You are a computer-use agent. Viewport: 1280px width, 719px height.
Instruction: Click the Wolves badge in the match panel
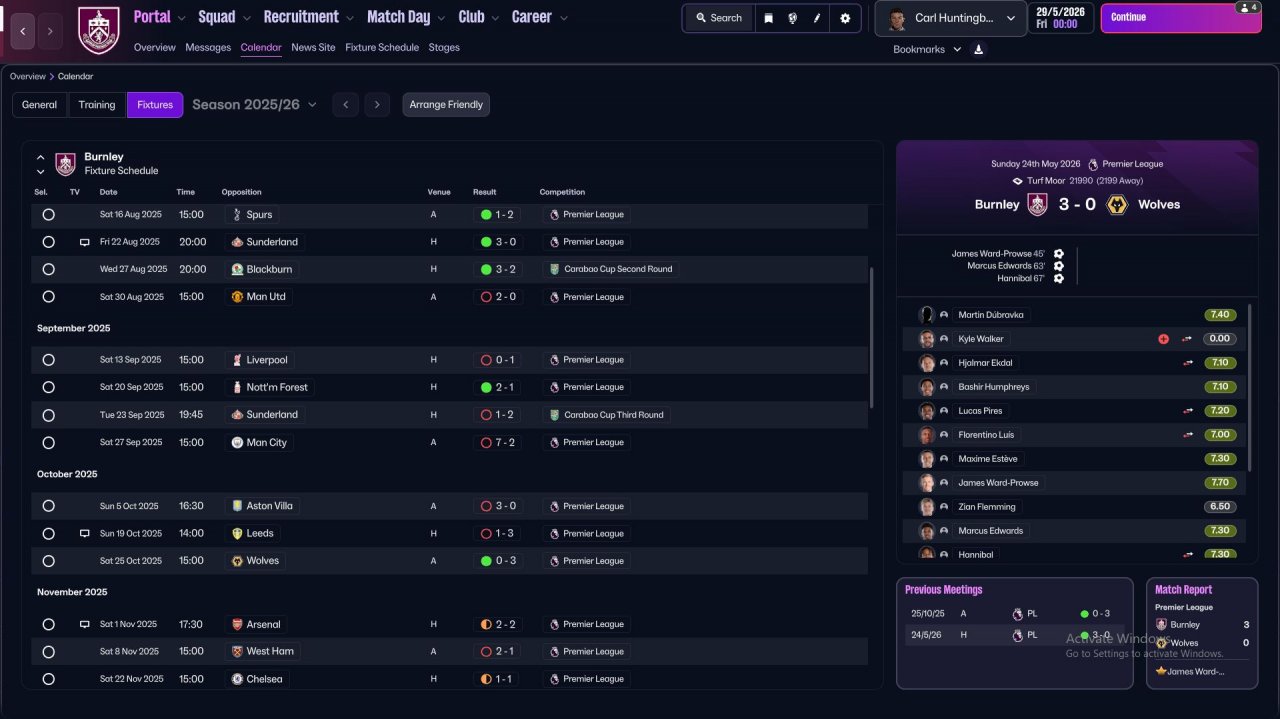(x=1117, y=204)
